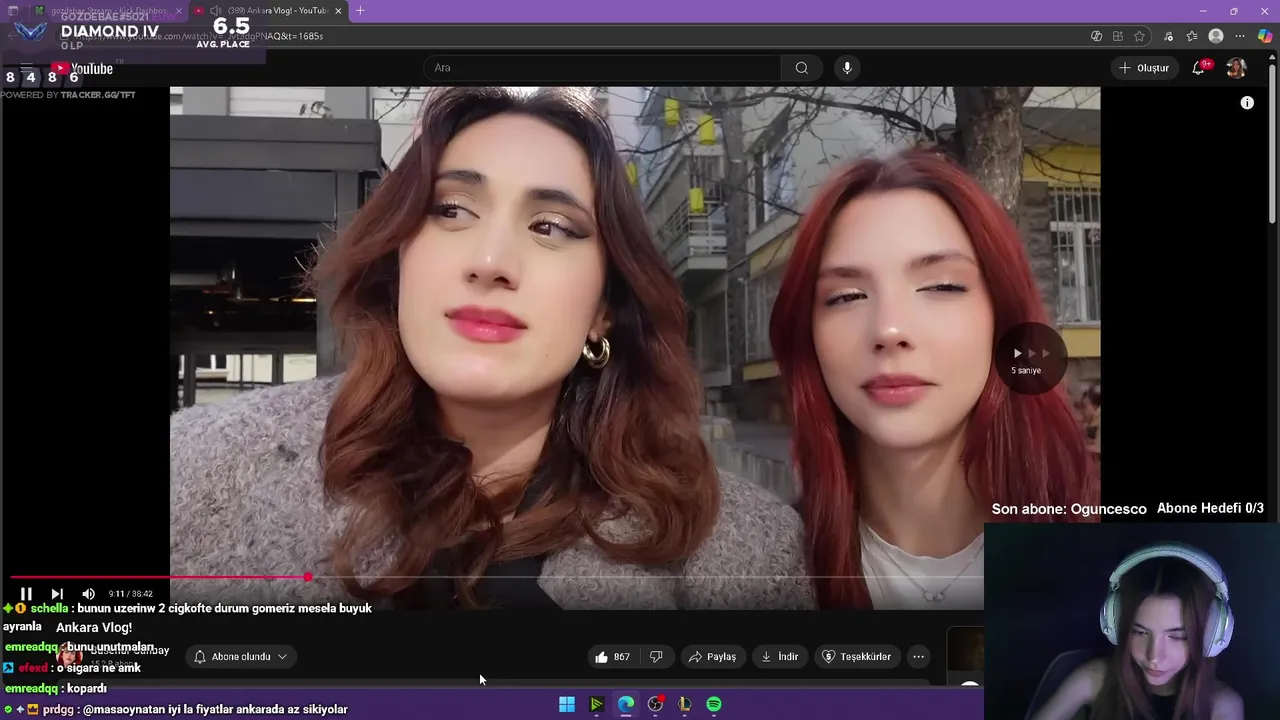Image resolution: width=1280 pixels, height=720 pixels.
Task: Open the Edge profile icon
Action: (1216, 36)
